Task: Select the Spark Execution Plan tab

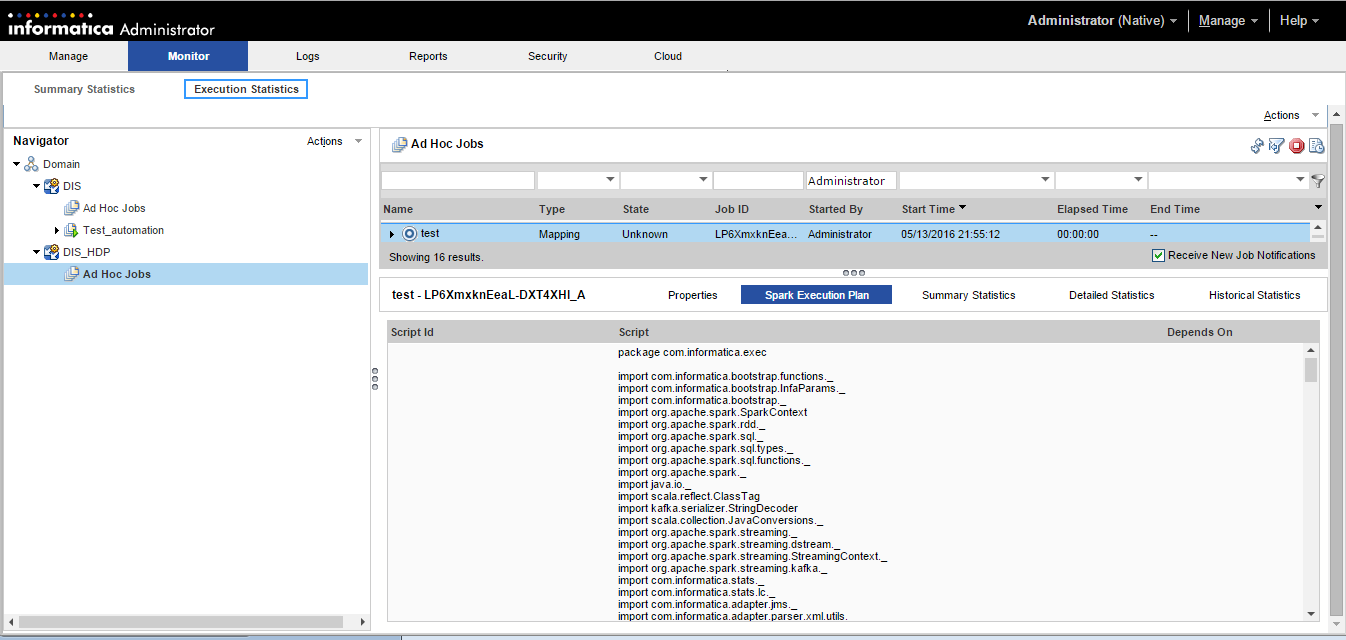Action: tap(816, 295)
